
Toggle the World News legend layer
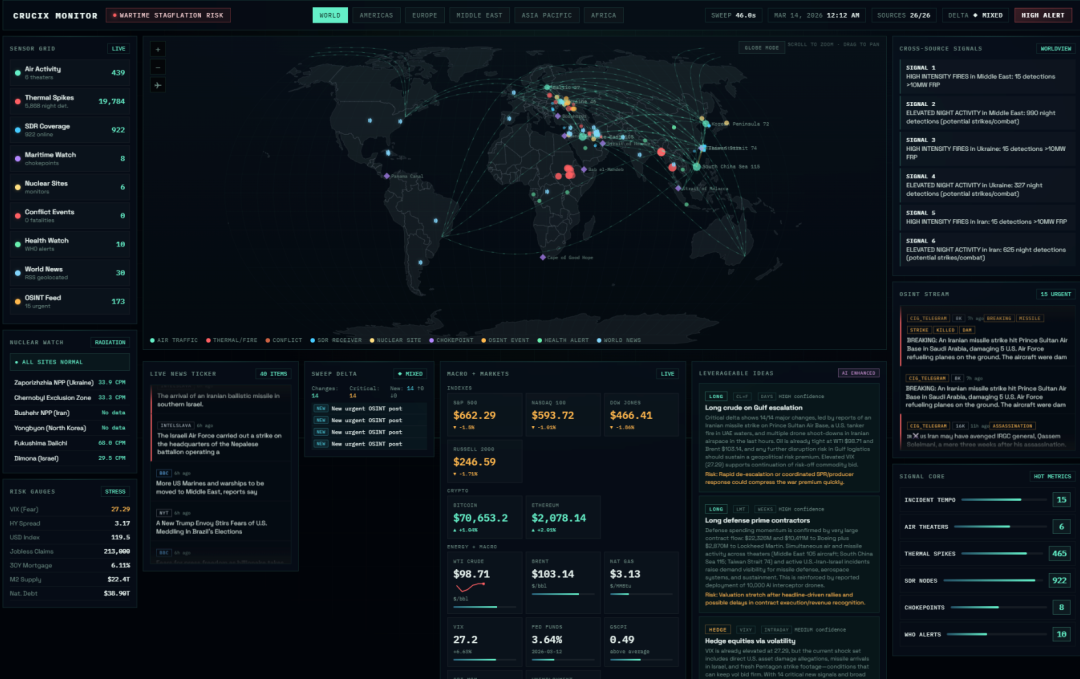619,340
